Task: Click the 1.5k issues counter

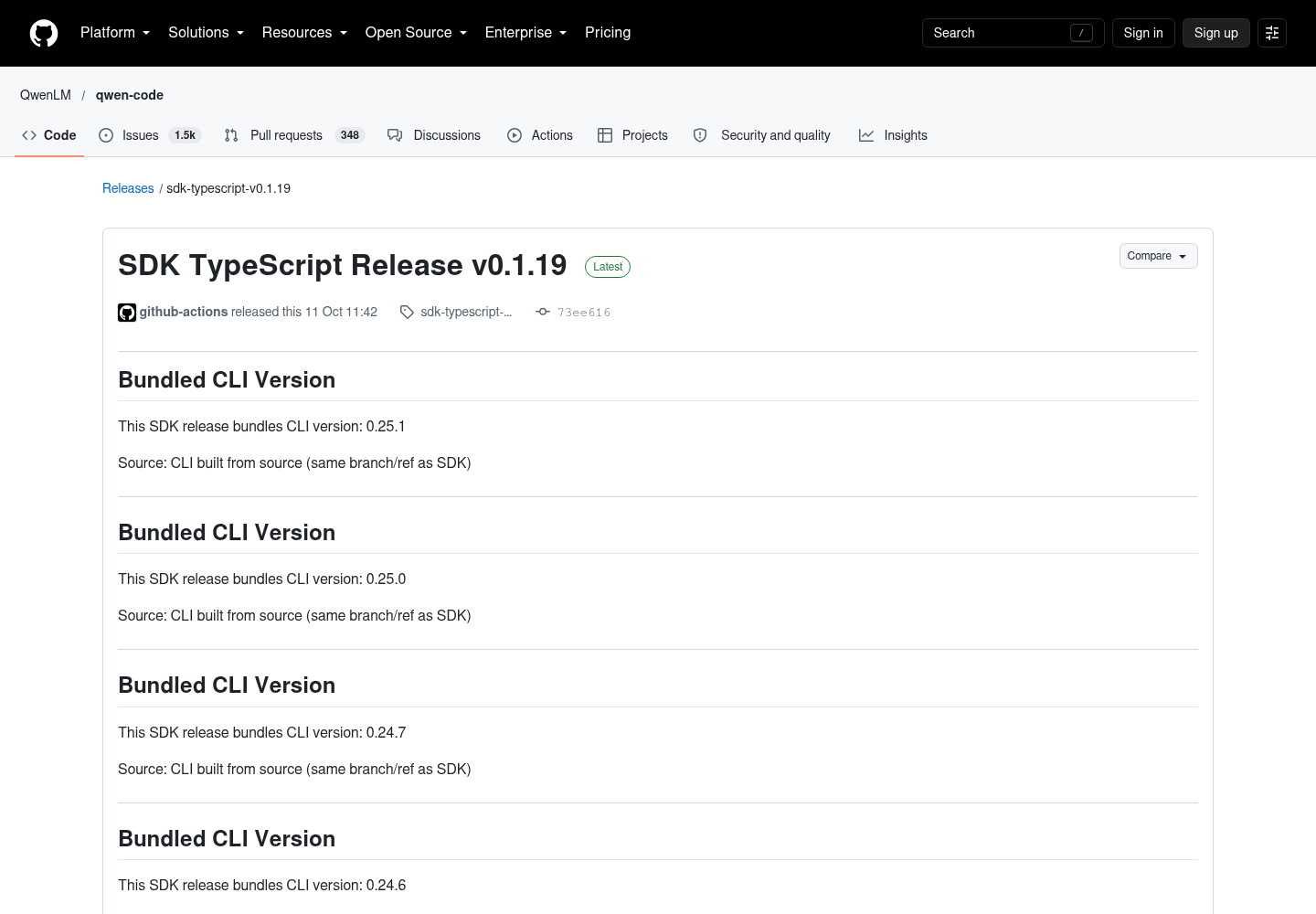Action: click(x=186, y=135)
